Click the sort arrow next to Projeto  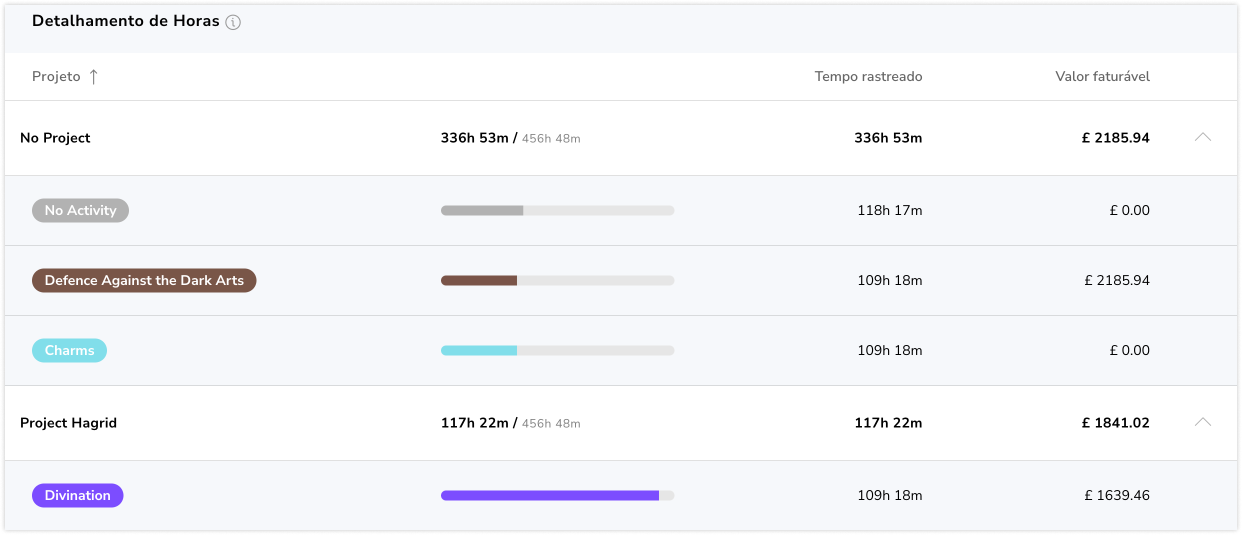(x=94, y=77)
